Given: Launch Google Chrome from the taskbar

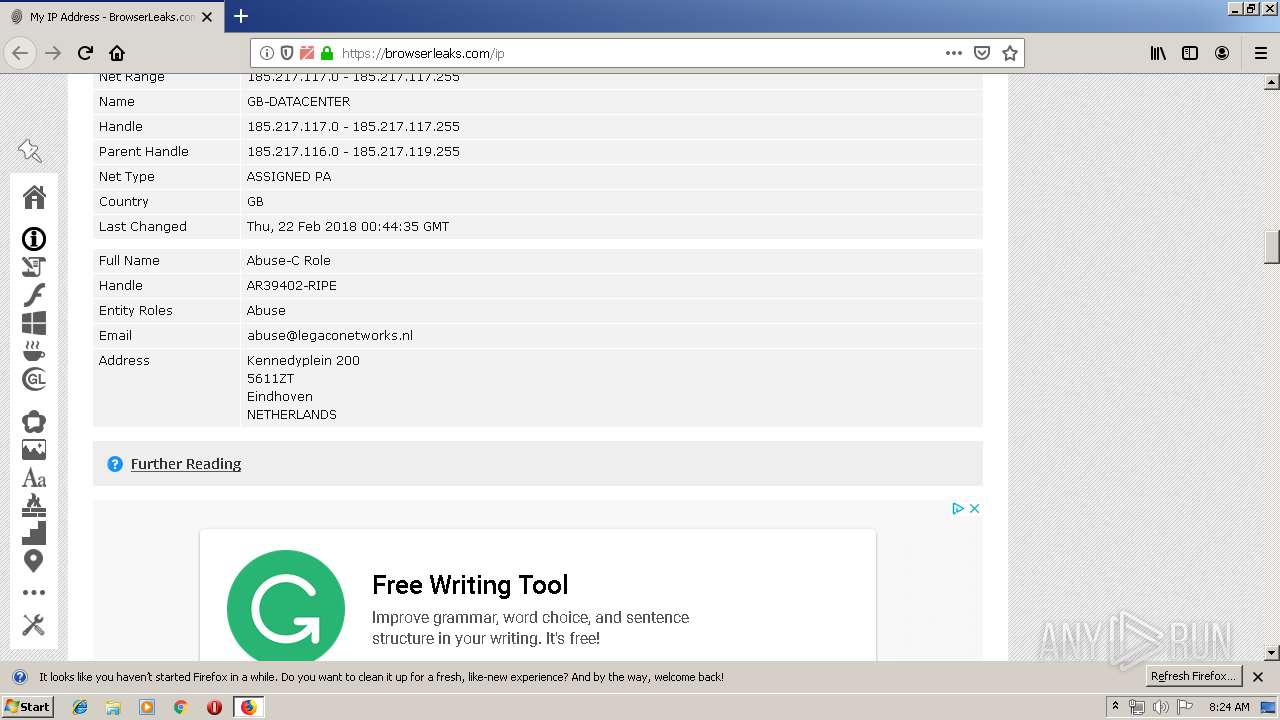Looking at the screenshot, I should point(180,707).
